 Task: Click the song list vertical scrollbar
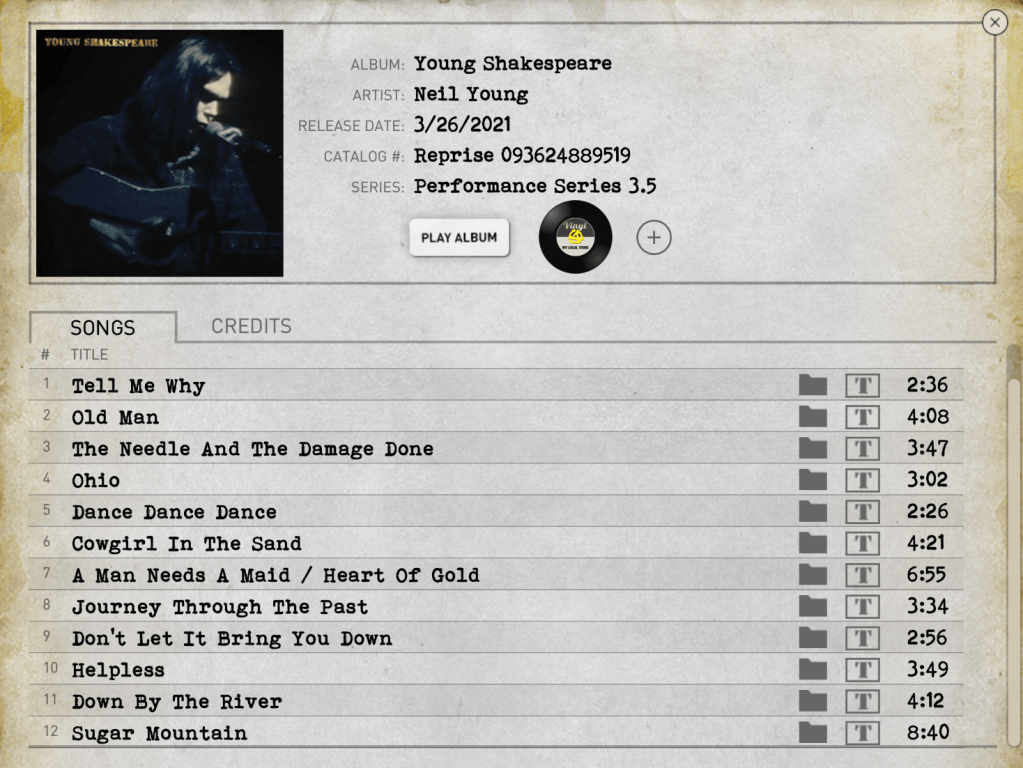click(x=1013, y=545)
